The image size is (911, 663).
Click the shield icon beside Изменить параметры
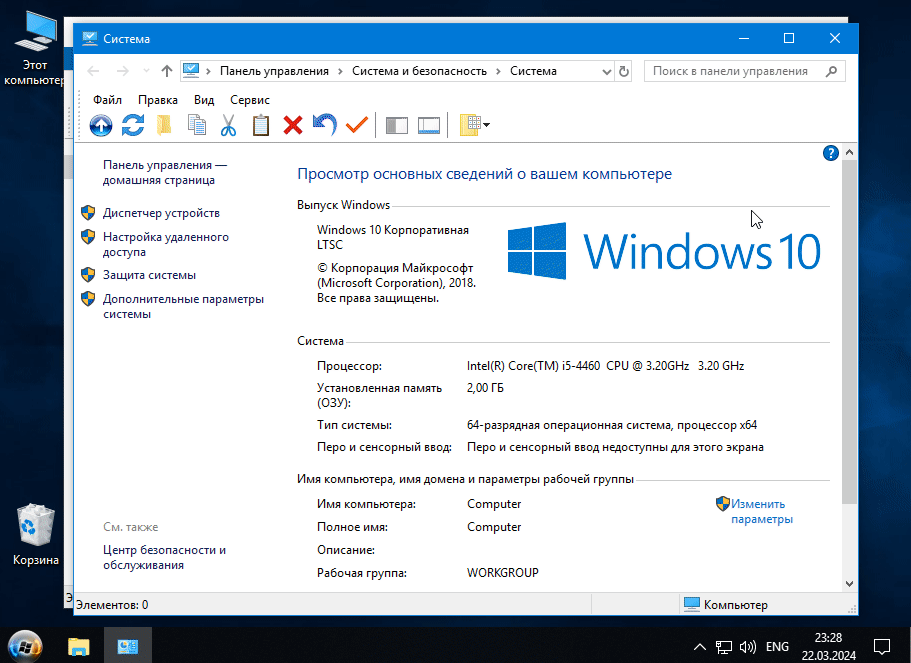click(723, 503)
